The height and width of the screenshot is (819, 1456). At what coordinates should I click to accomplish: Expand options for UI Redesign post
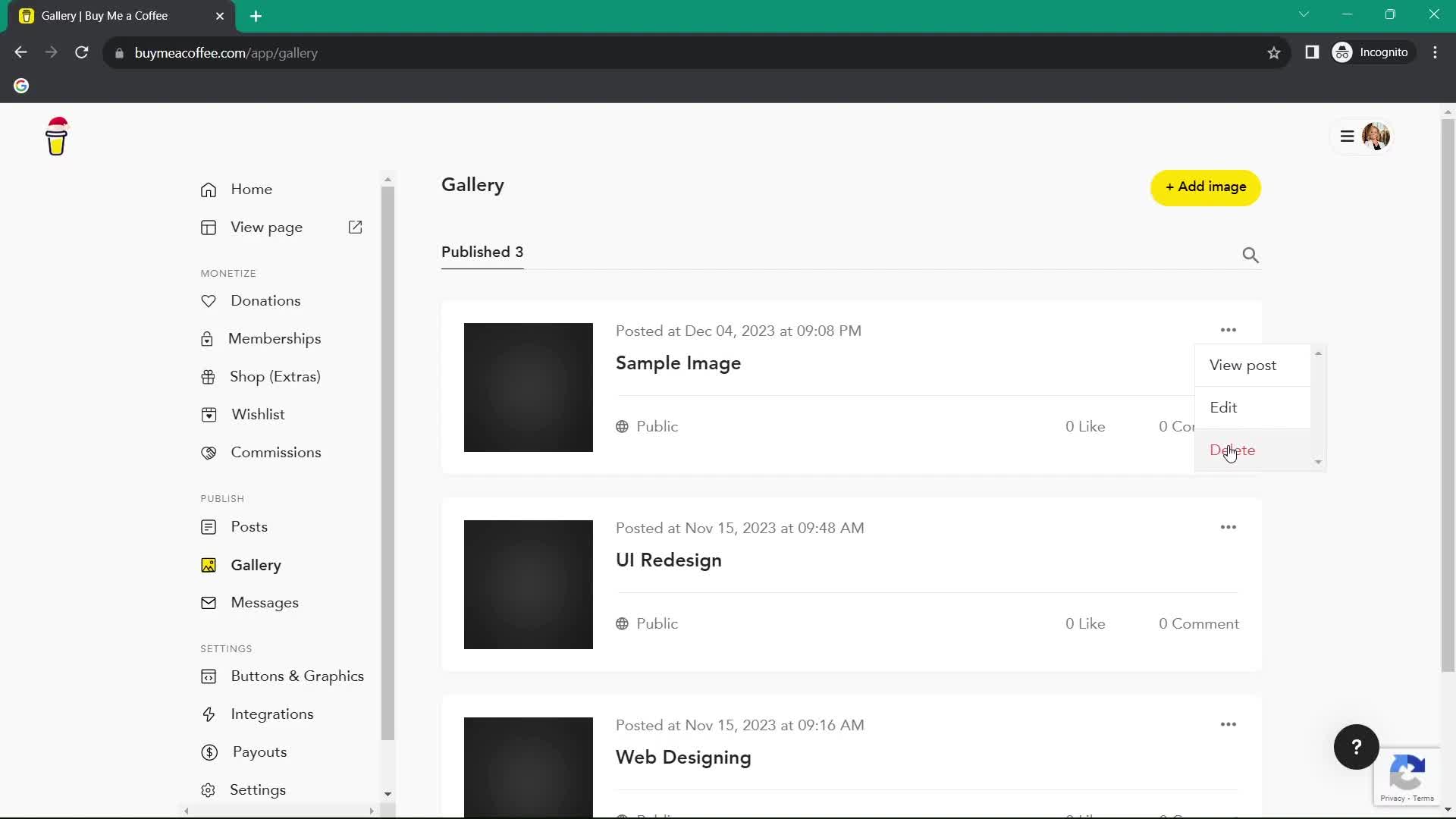[x=1229, y=527]
